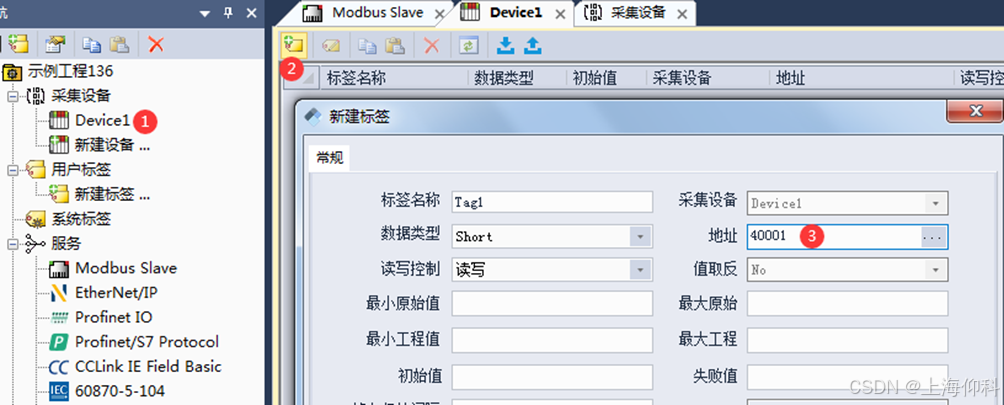Close the 采集设备 tab
The image size is (1004, 405).
[x=683, y=13]
